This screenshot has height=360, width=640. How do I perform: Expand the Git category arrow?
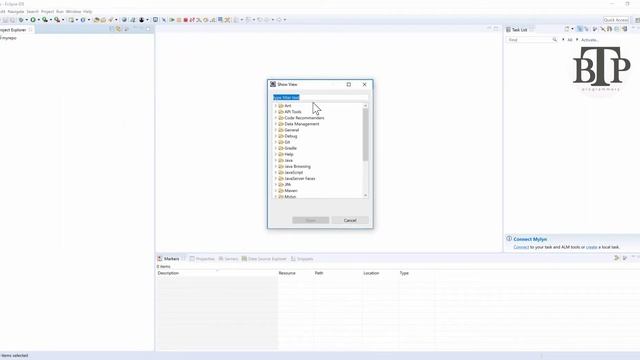pyautogui.click(x=276, y=142)
